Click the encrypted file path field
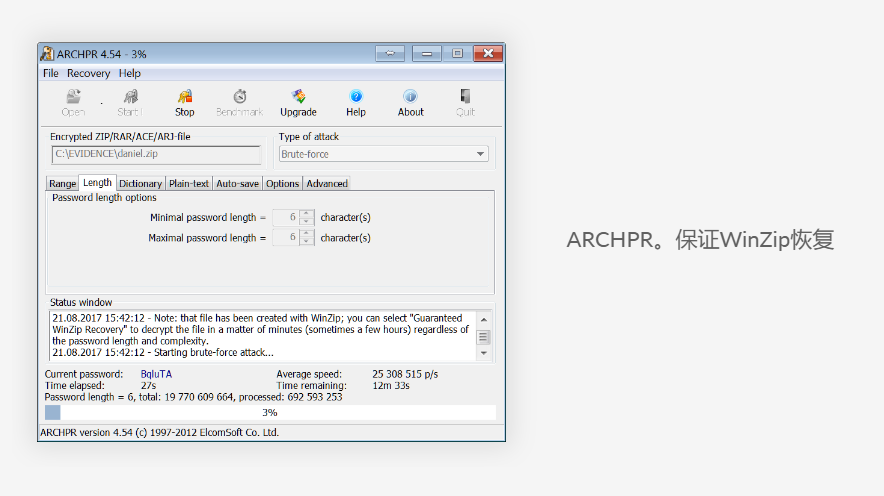 pos(156,154)
